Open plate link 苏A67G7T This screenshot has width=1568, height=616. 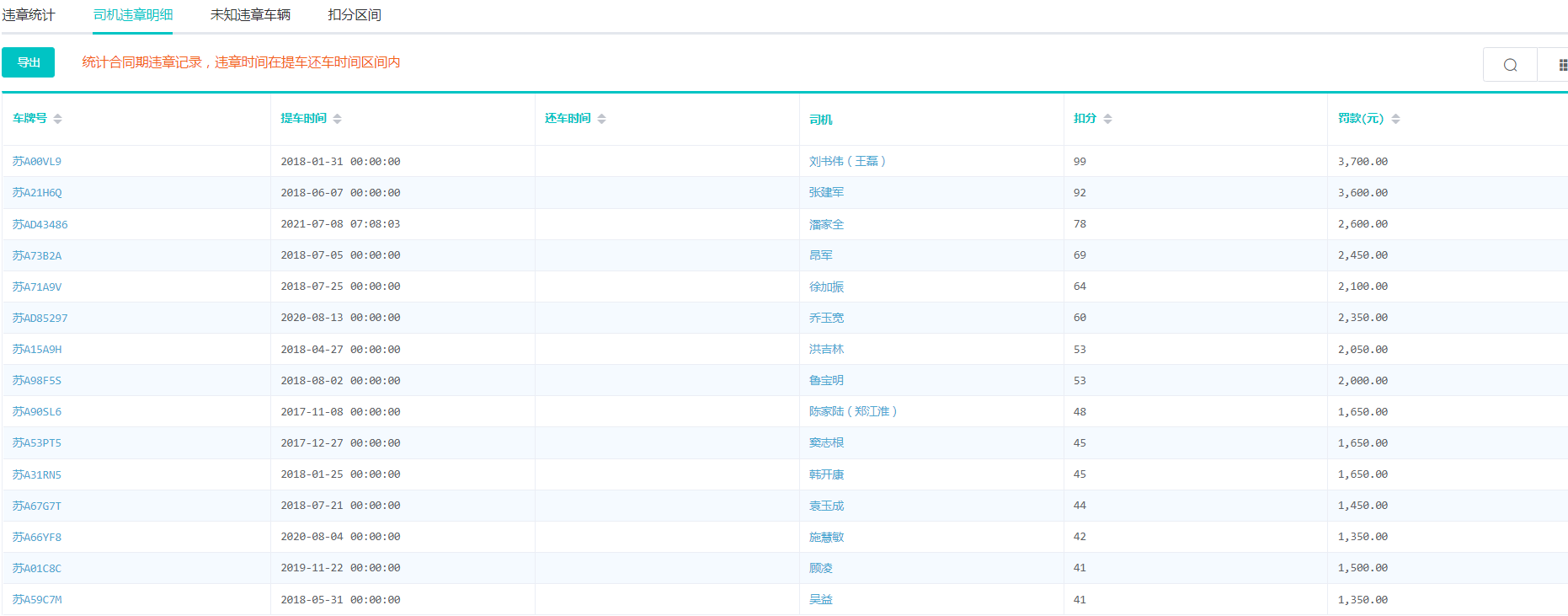pyautogui.click(x=37, y=506)
